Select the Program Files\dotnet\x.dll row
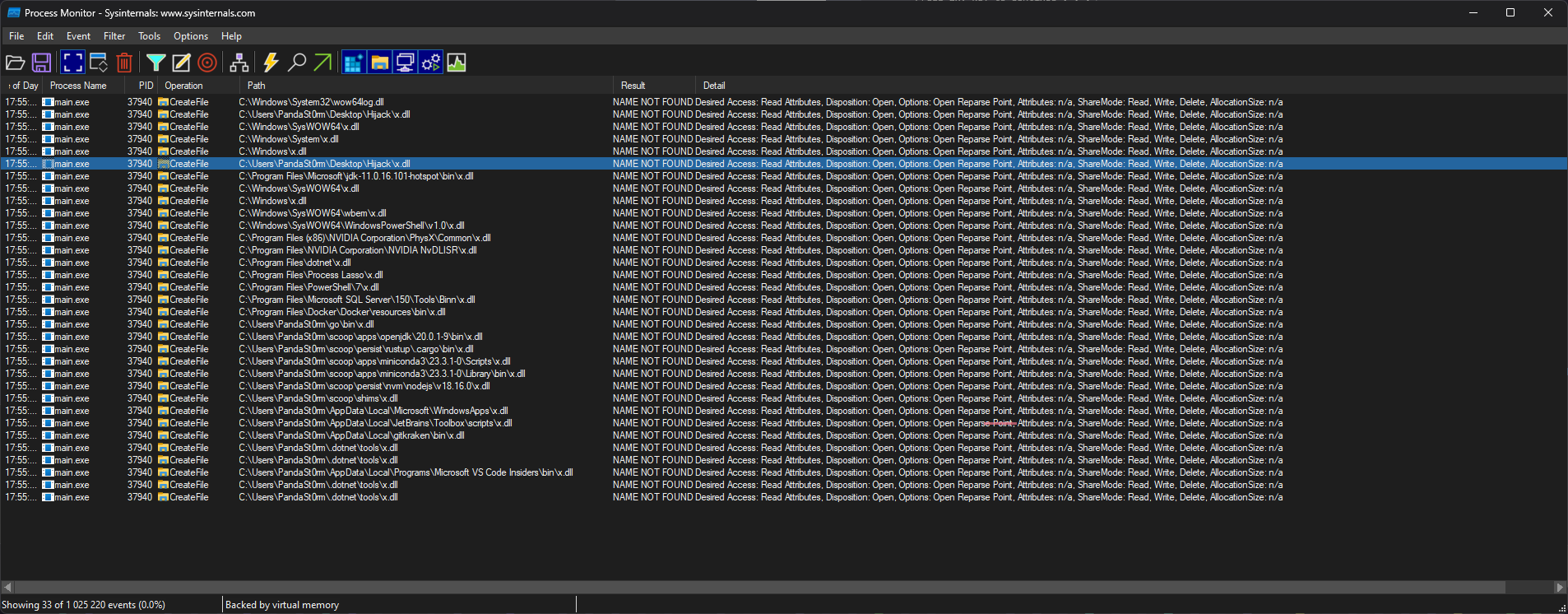Screen dimensions: 1568x614 [x=783, y=263]
